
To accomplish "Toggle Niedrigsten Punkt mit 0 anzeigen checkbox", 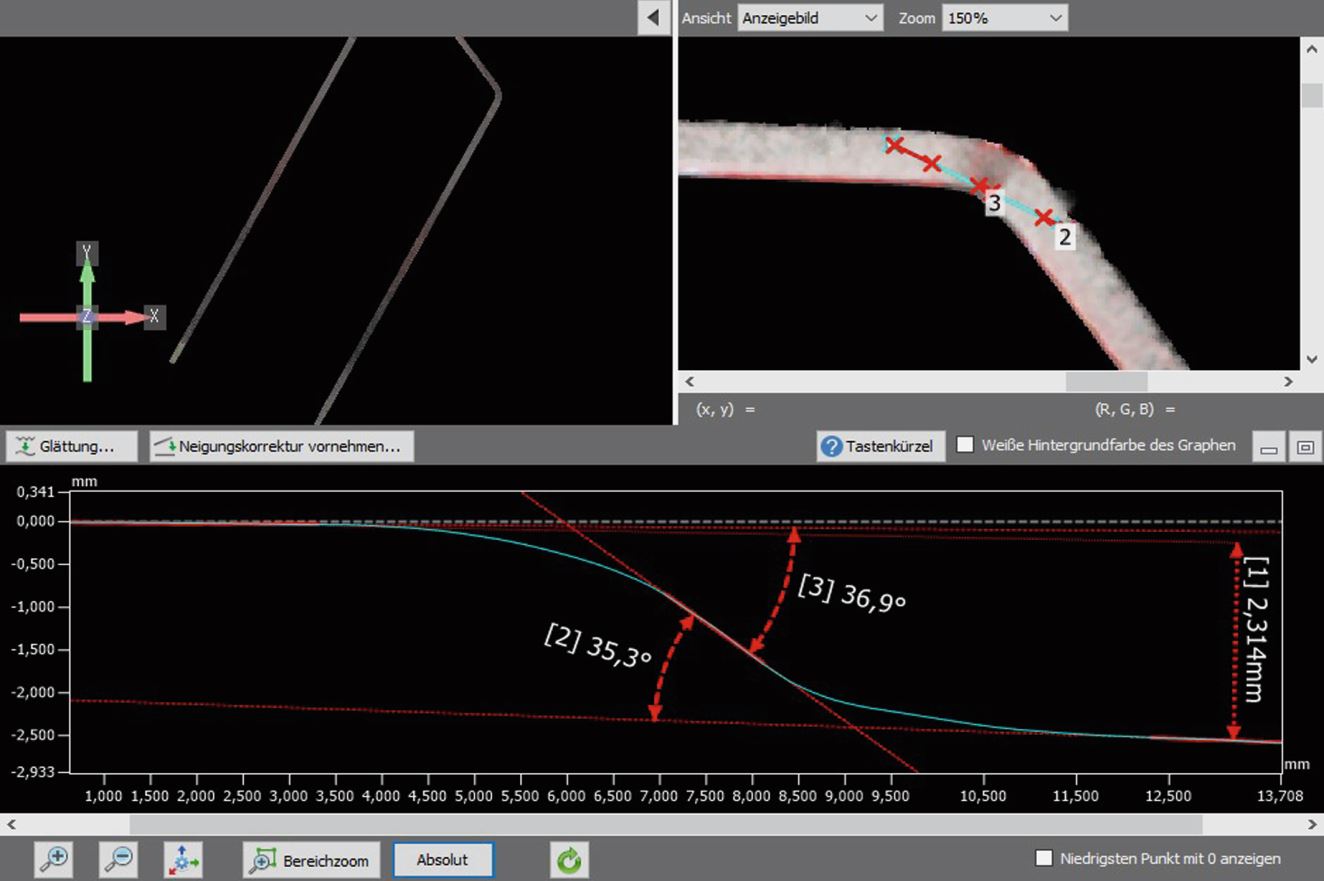I will [x=1044, y=858].
